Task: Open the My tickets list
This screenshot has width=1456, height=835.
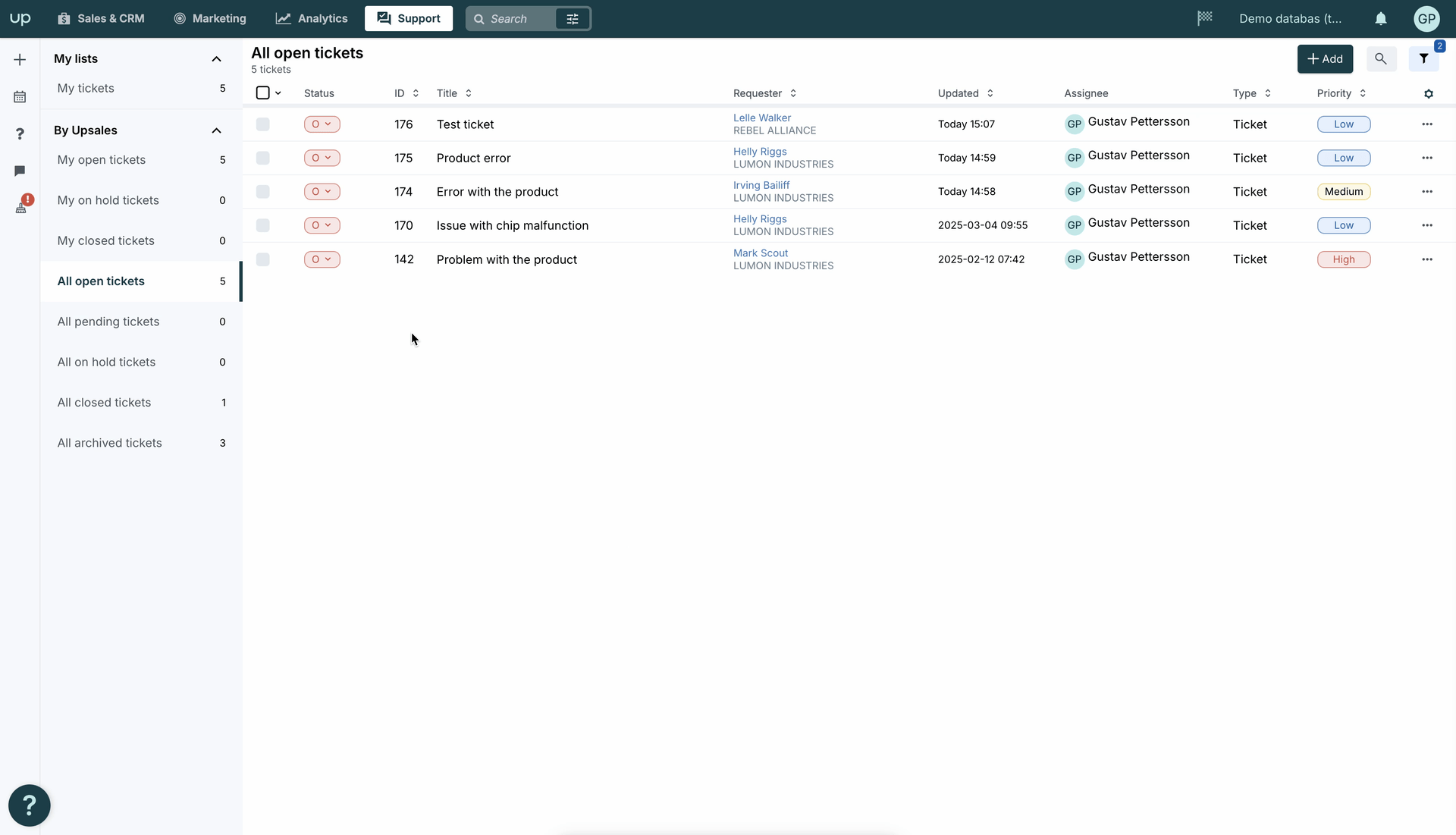Action: [141, 88]
